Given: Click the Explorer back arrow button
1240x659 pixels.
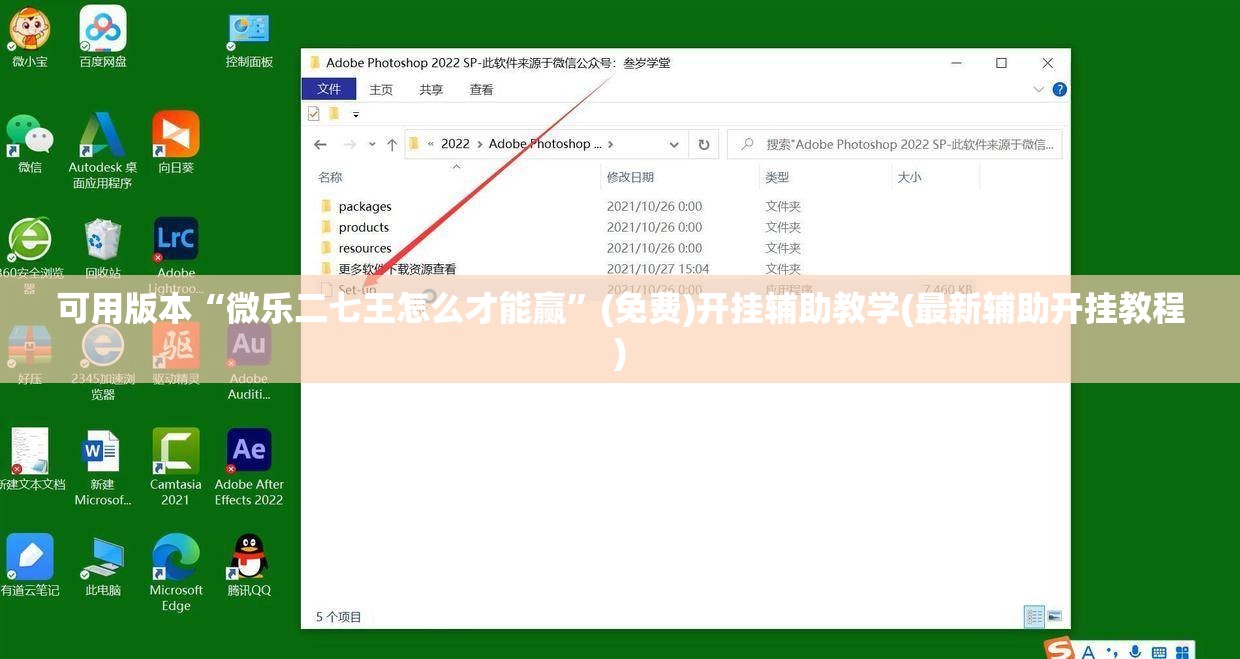Looking at the screenshot, I should [x=320, y=144].
